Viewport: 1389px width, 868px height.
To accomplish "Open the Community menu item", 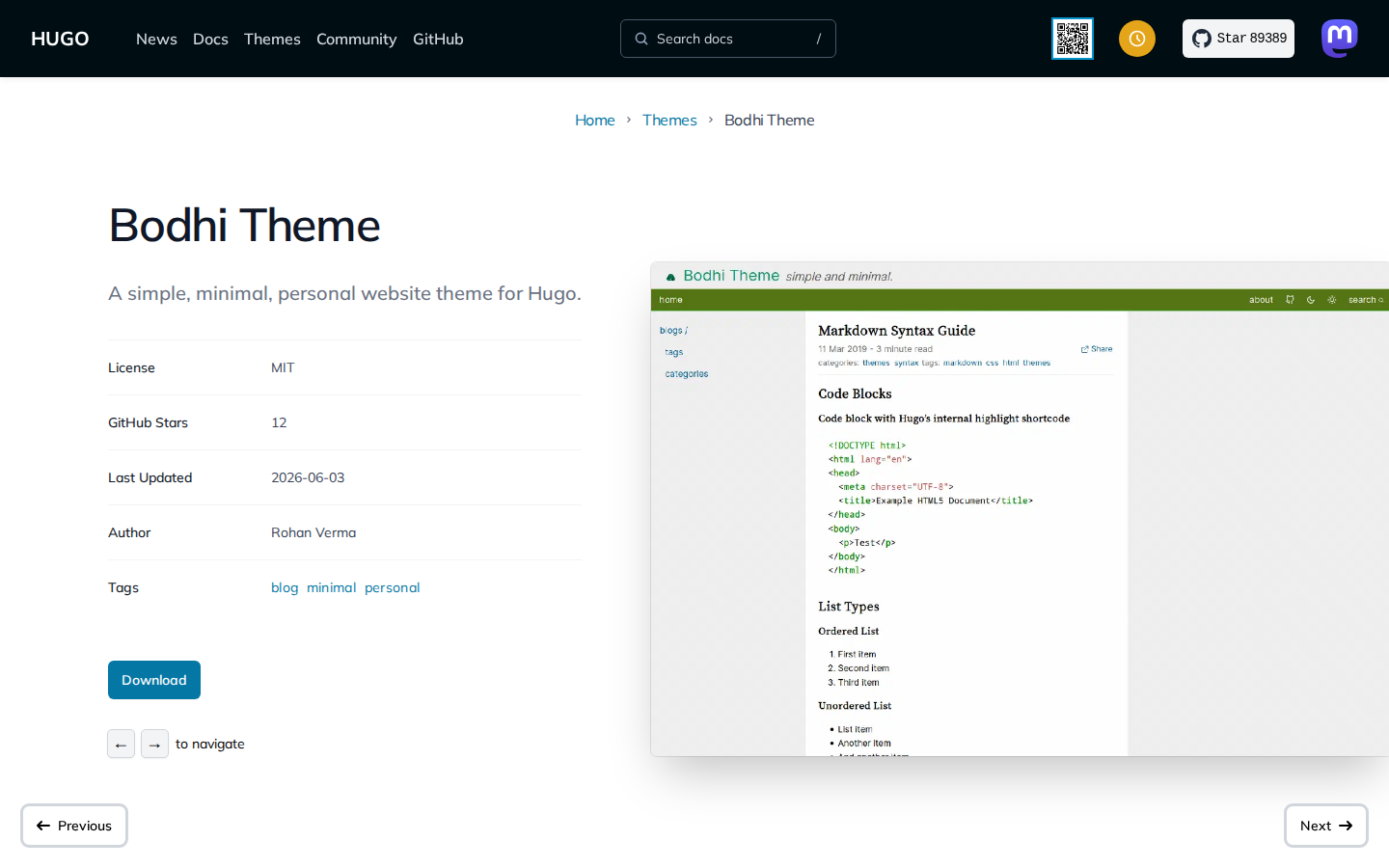I will [357, 39].
